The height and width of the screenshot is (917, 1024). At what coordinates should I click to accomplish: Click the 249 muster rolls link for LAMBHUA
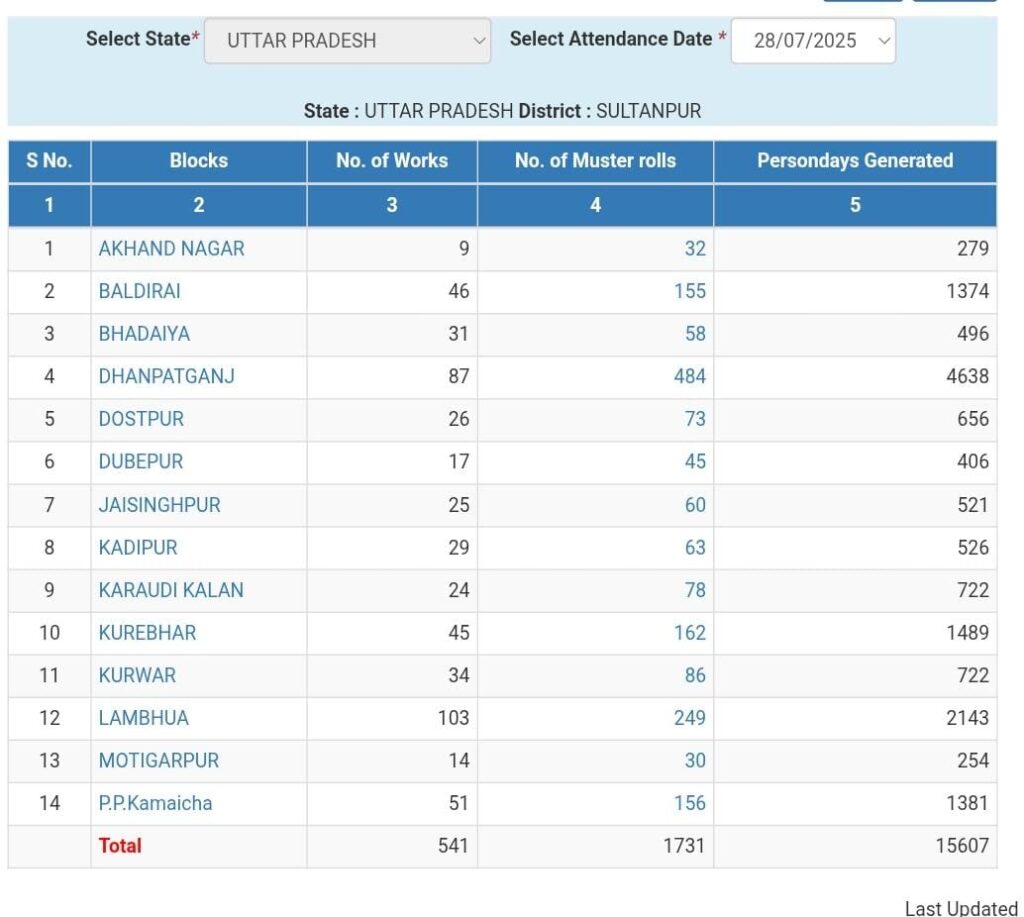(x=689, y=718)
